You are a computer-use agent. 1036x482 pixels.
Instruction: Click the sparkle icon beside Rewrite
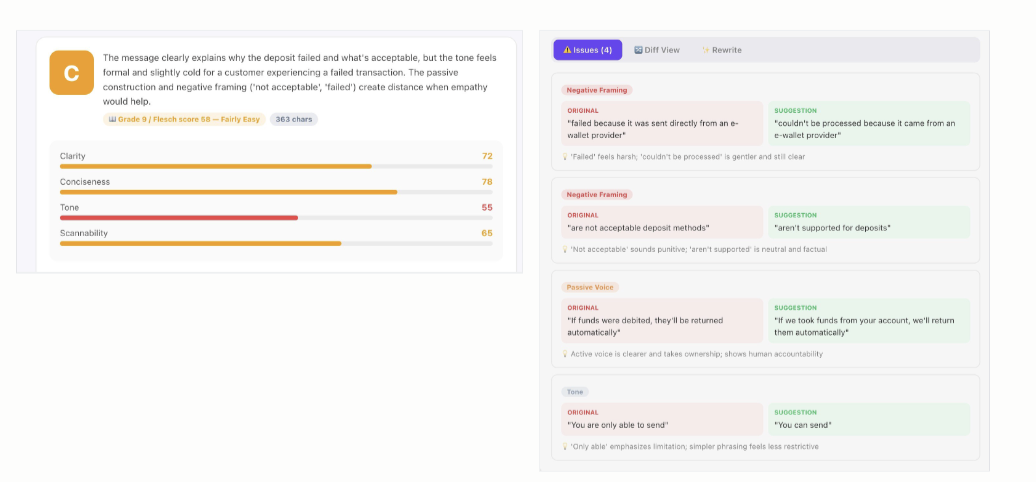706,50
